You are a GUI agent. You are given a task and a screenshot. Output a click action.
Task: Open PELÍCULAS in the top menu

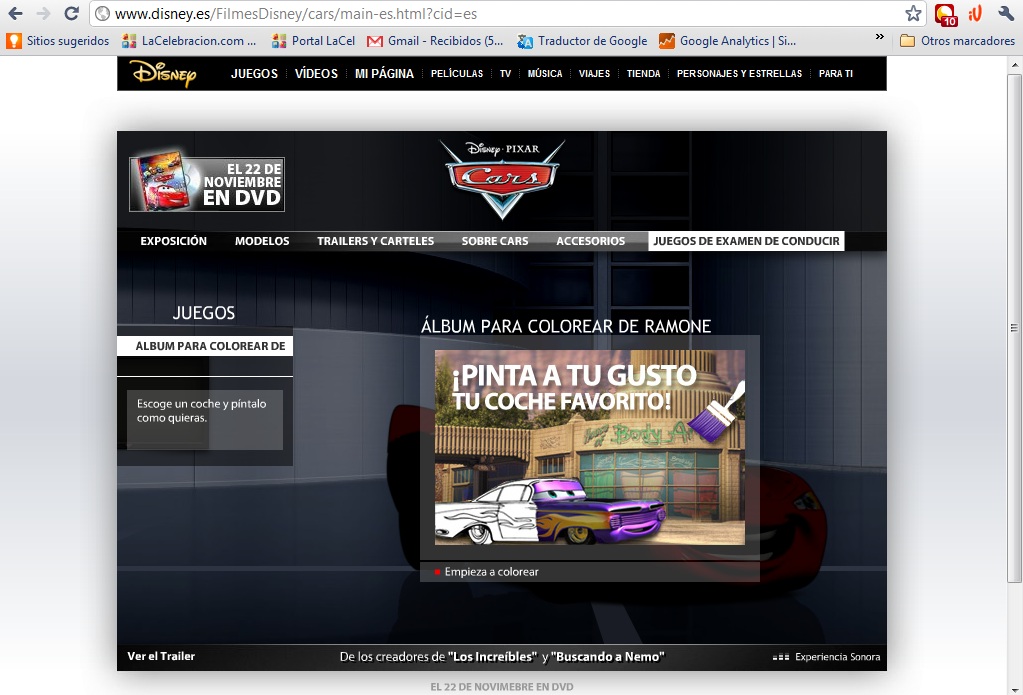coord(457,74)
